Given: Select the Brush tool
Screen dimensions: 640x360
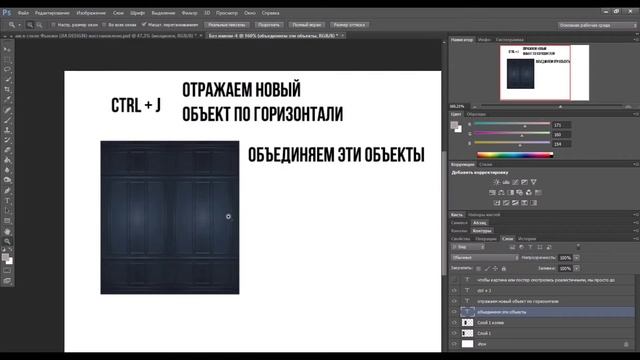Looking at the screenshot, I should [7, 120].
